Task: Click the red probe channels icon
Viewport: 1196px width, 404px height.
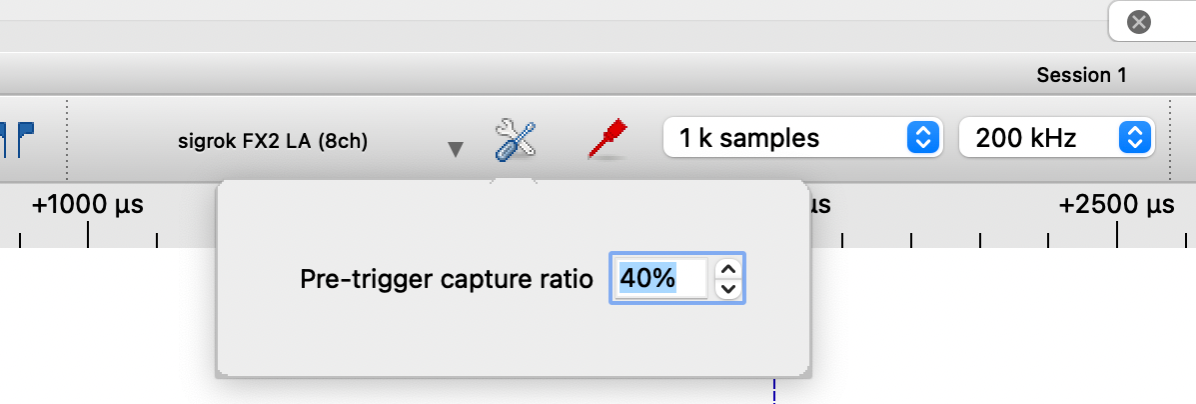Action: (x=607, y=139)
